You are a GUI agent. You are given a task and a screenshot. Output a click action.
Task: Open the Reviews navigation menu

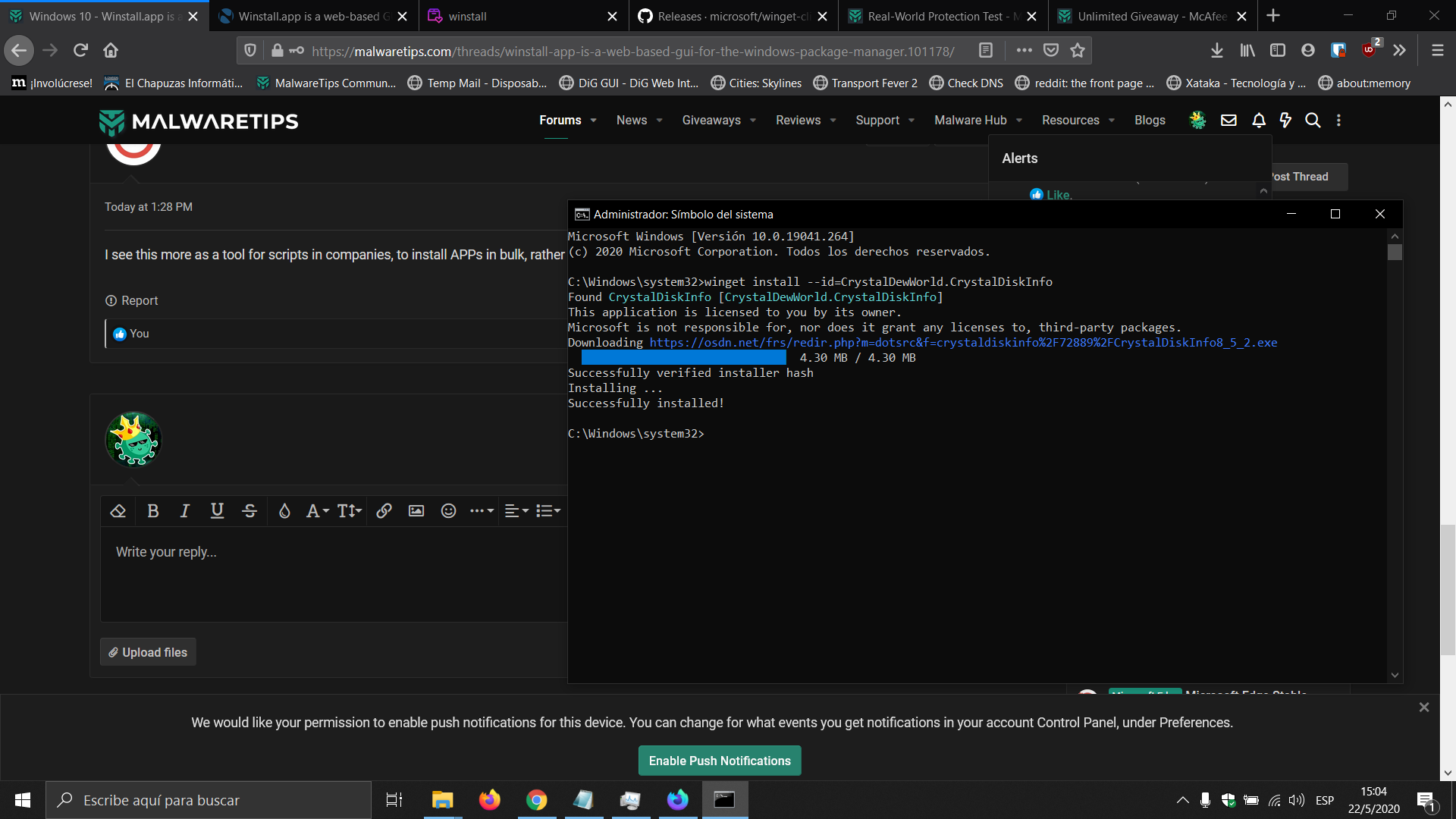(x=798, y=121)
